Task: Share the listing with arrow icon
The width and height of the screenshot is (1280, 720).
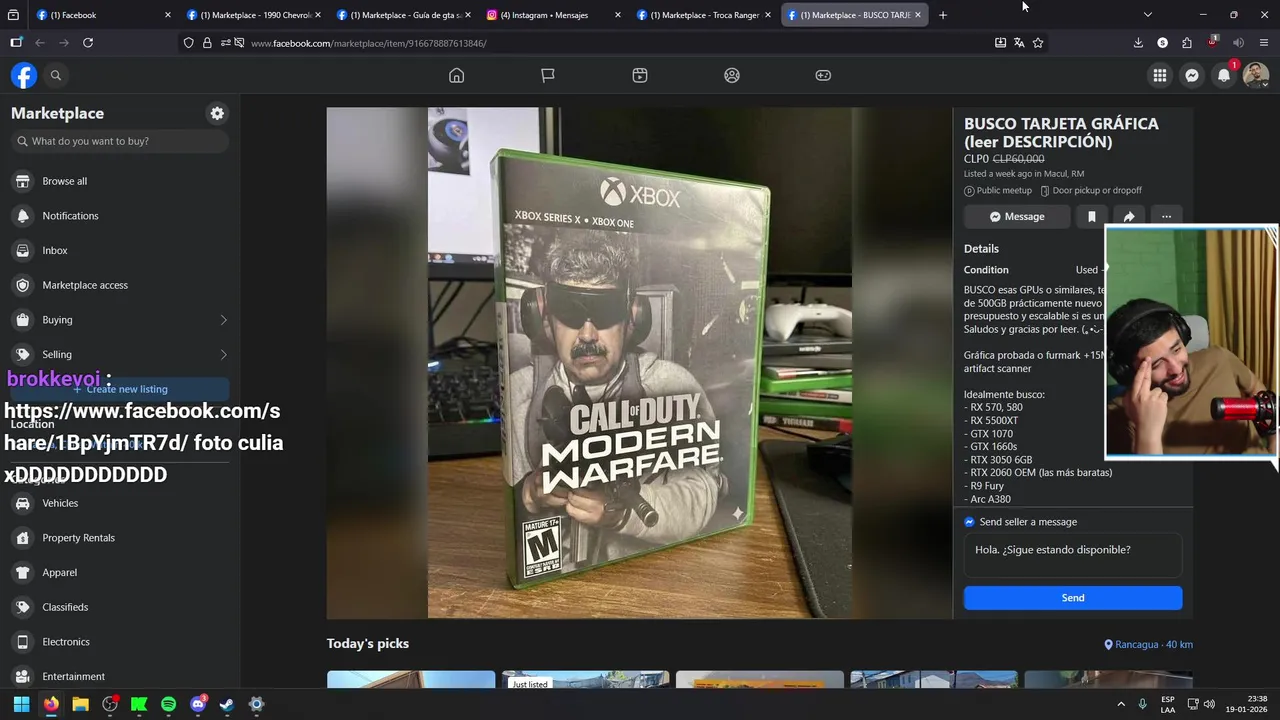Action: point(1129,216)
